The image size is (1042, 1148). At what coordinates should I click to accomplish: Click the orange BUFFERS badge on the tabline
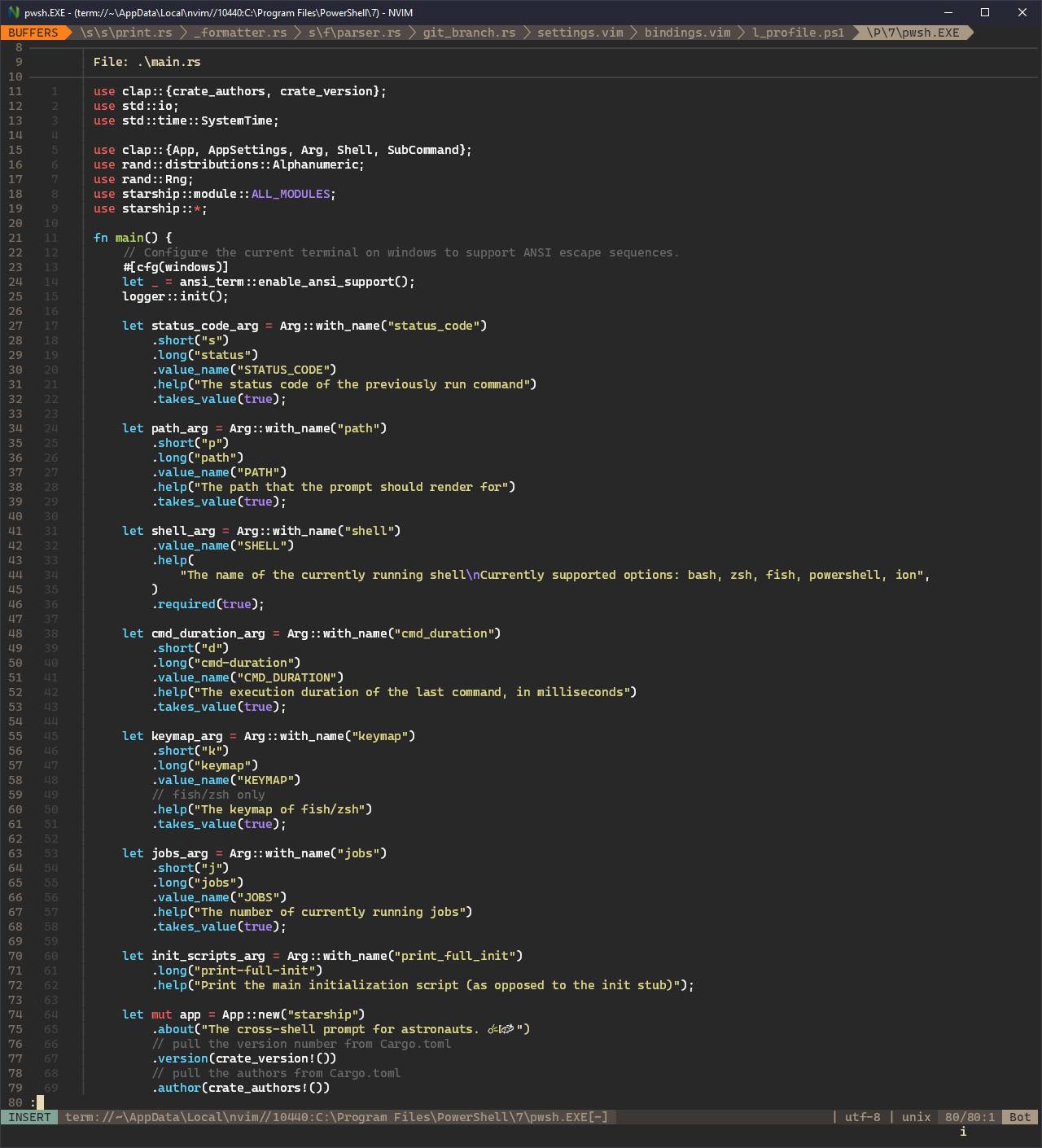point(32,33)
